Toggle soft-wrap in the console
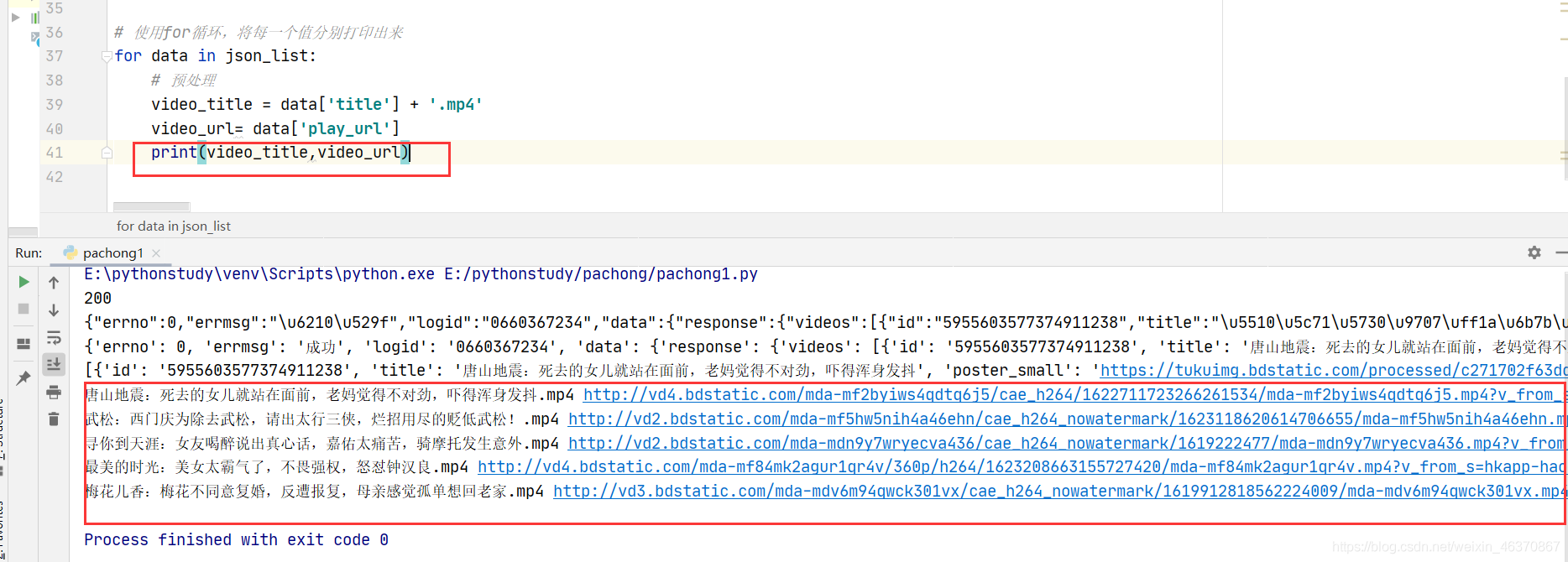Viewport: 1568px width, 562px height. pyautogui.click(x=54, y=338)
